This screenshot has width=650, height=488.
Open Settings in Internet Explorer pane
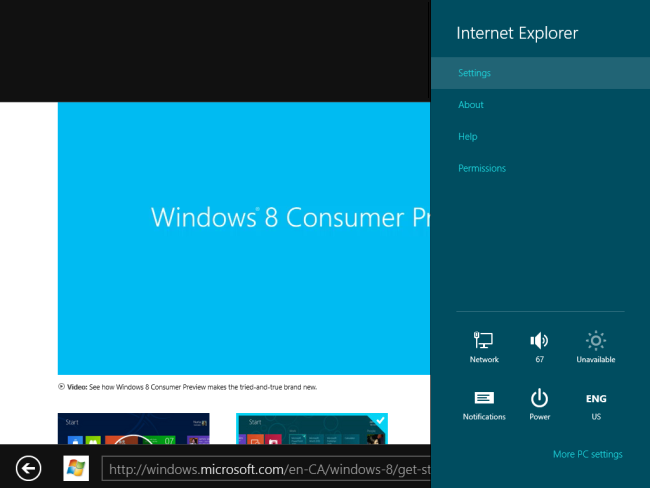point(540,73)
